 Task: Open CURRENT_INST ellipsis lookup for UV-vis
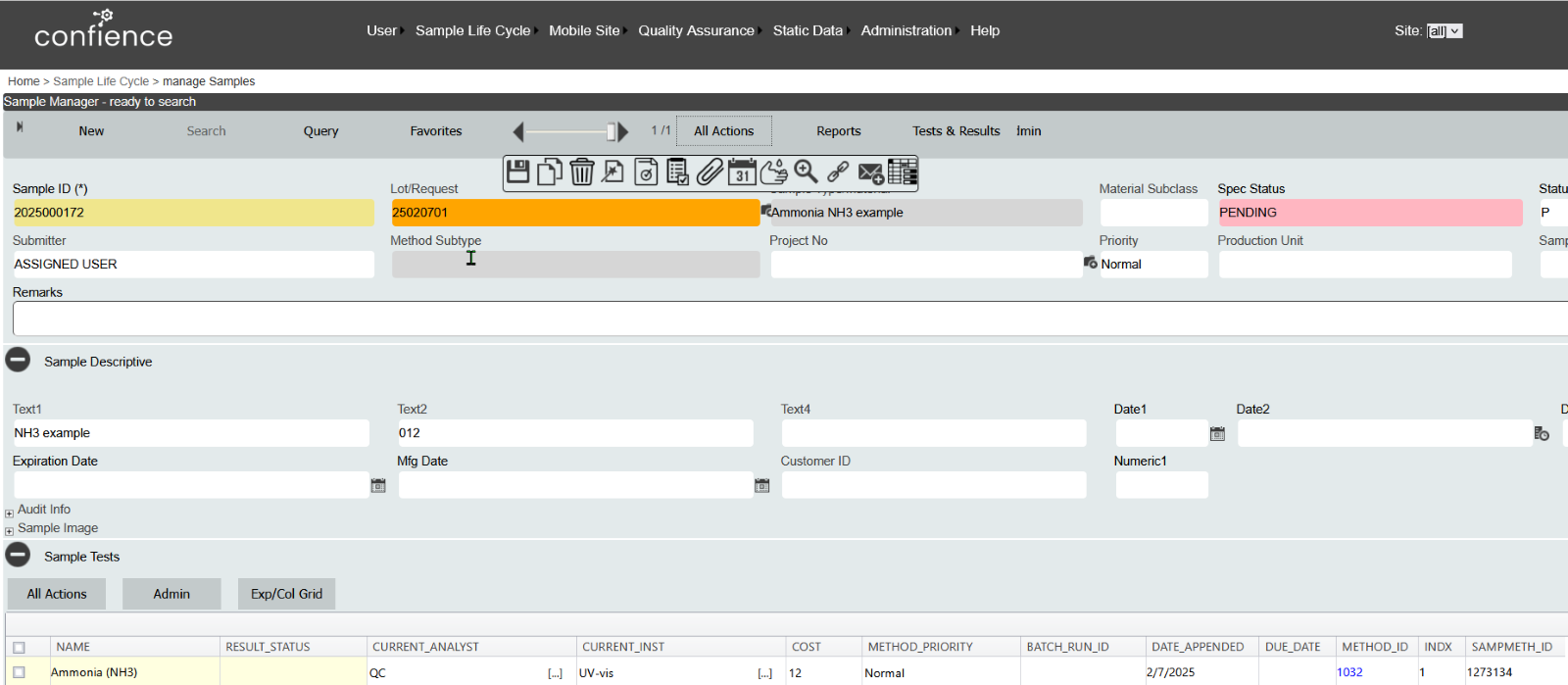pyautogui.click(x=764, y=673)
